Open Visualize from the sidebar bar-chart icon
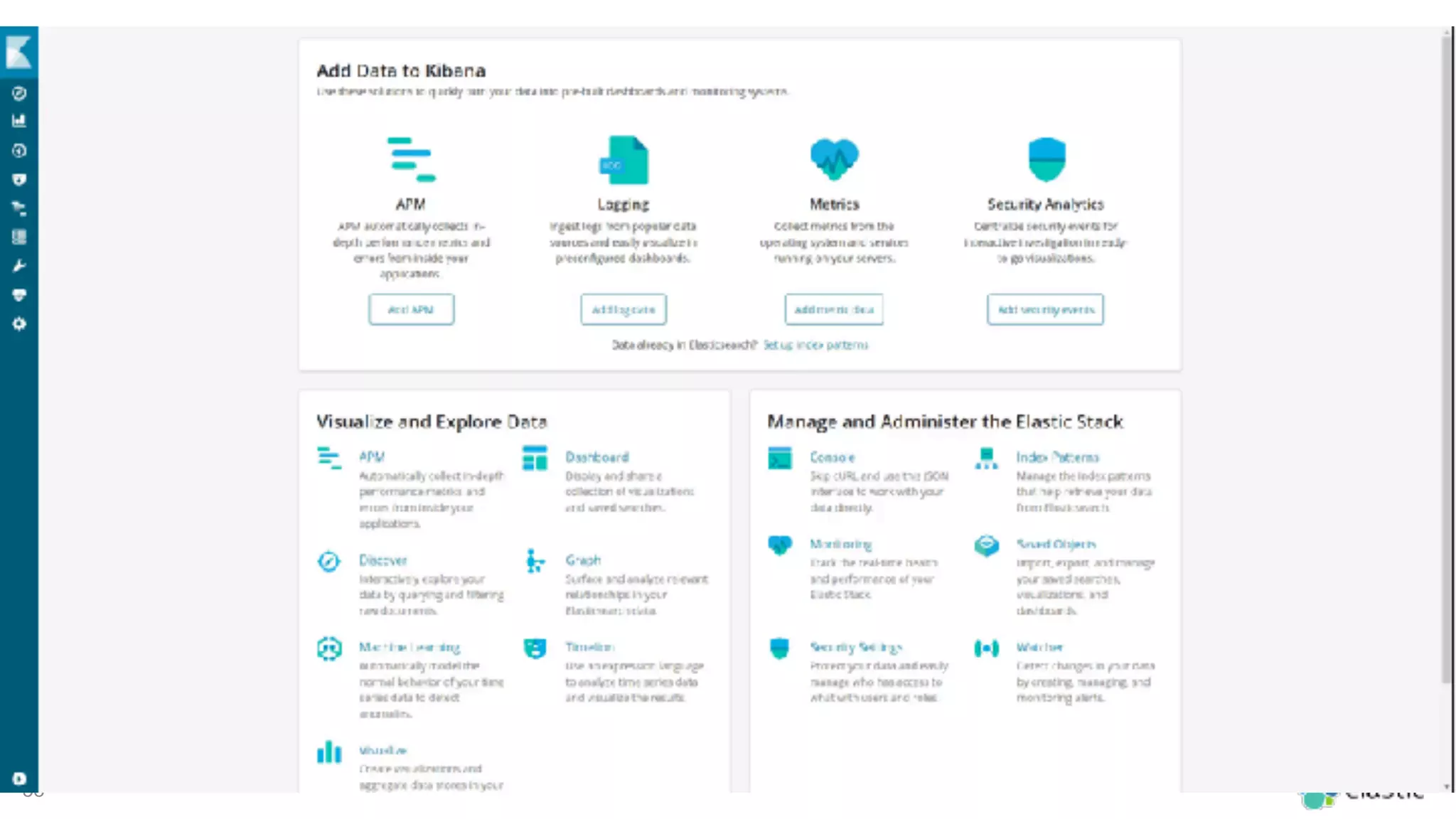The height and width of the screenshot is (819, 1456). [x=19, y=121]
